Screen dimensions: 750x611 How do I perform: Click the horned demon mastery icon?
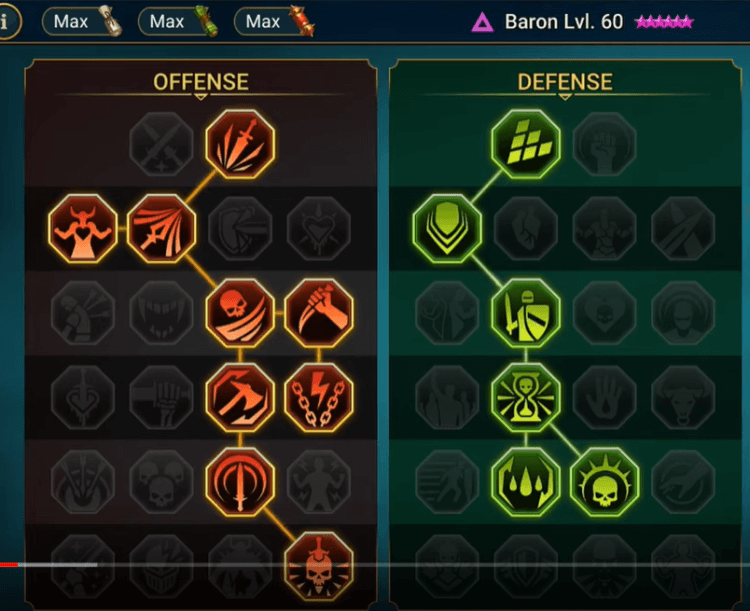(83, 228)
